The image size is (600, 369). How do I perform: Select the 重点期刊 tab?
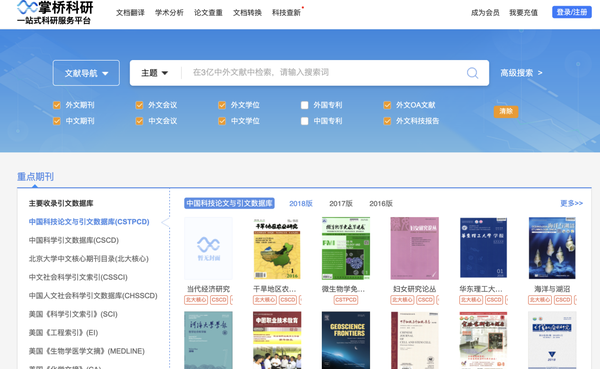35,176
